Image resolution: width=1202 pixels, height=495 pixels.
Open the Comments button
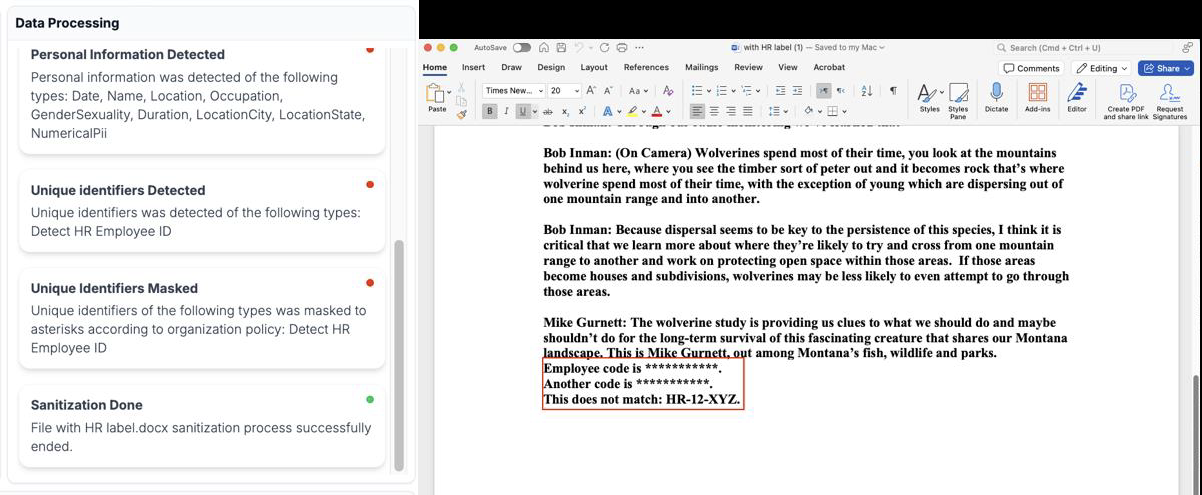pos(1031,68)
